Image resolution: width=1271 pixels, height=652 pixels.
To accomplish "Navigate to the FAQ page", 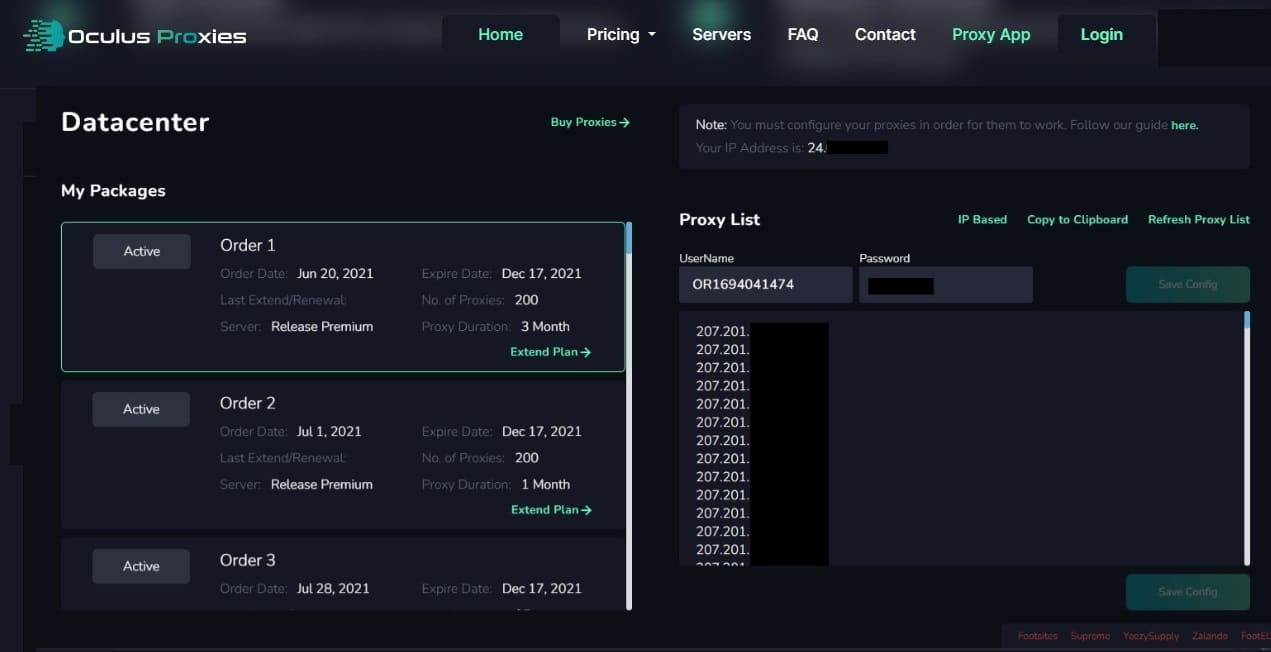I will [x=802, y=34].
